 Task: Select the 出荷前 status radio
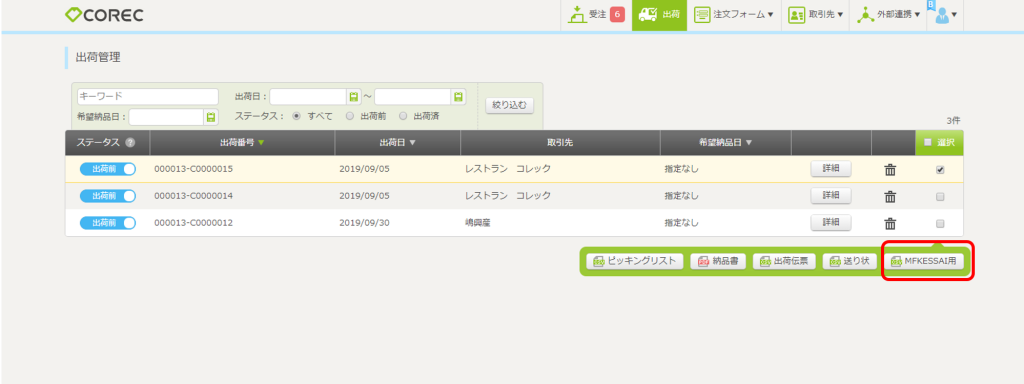point(349,116)
